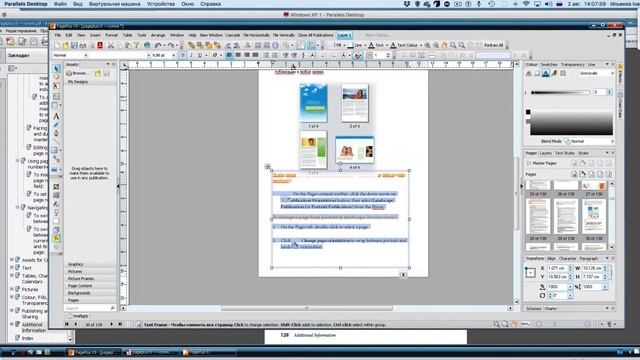Click Close All Publications
Image resolution: width=640 pixels, height=360 pixels.
point(315,36)
